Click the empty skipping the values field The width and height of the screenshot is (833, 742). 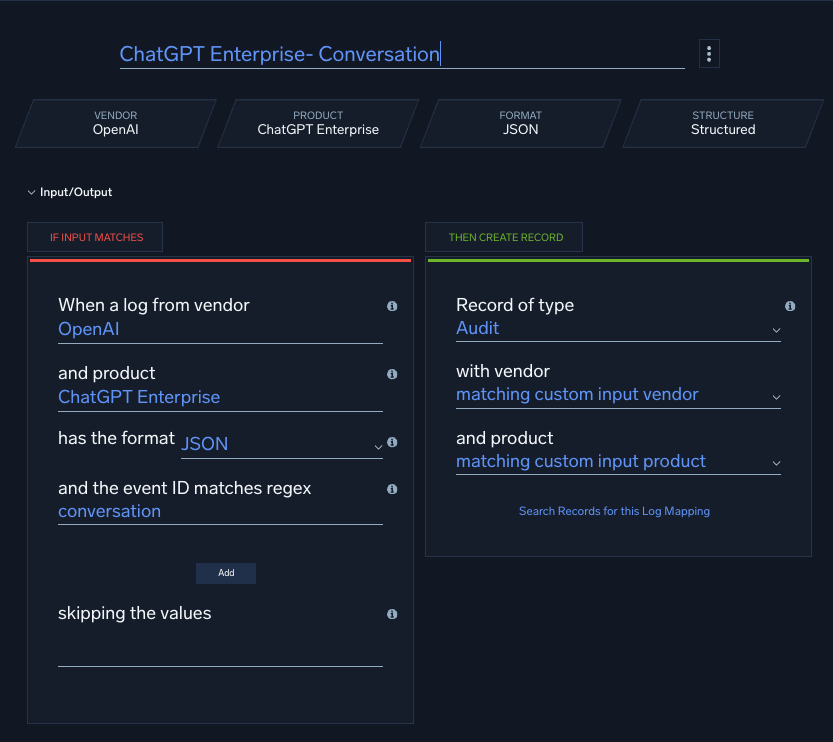tap(220, 653)
